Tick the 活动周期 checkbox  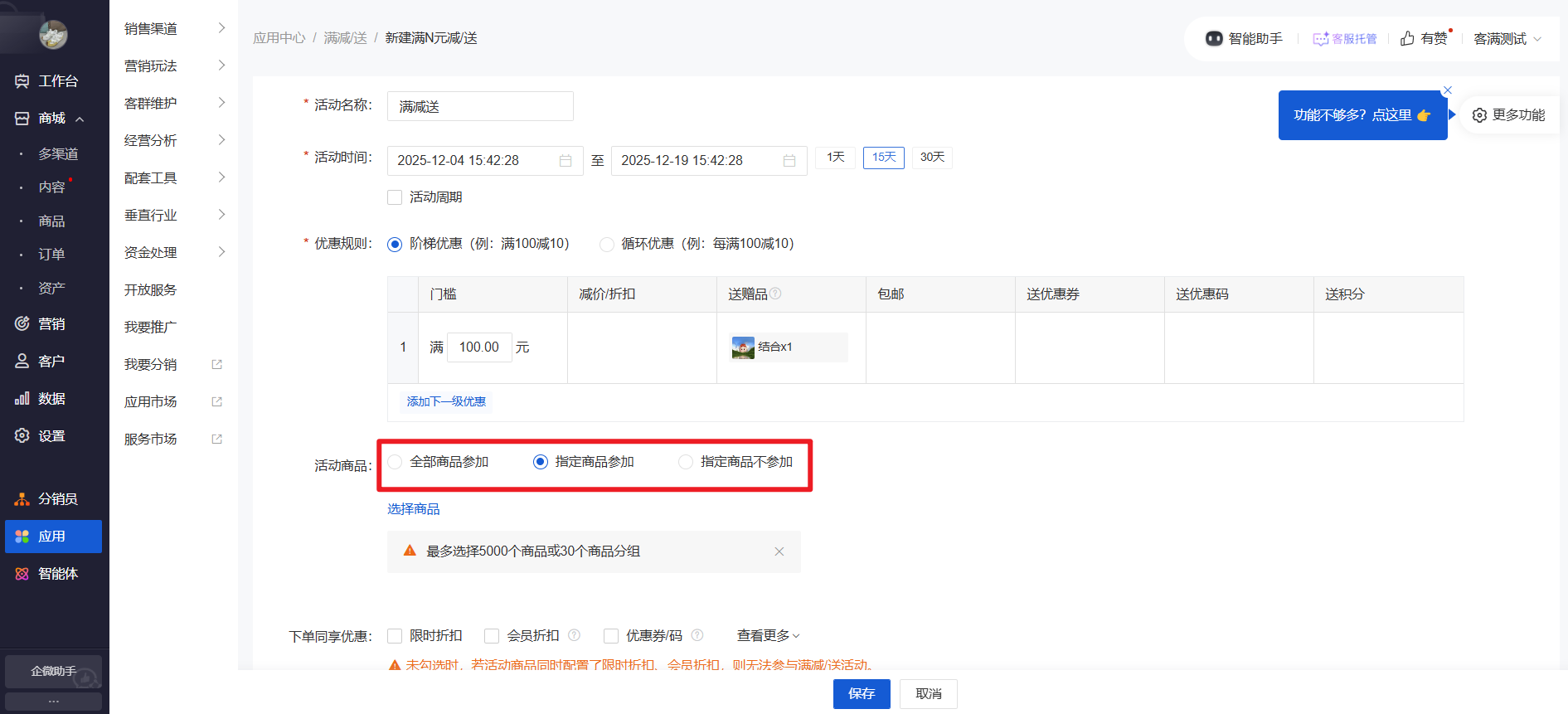click(395, 197)
